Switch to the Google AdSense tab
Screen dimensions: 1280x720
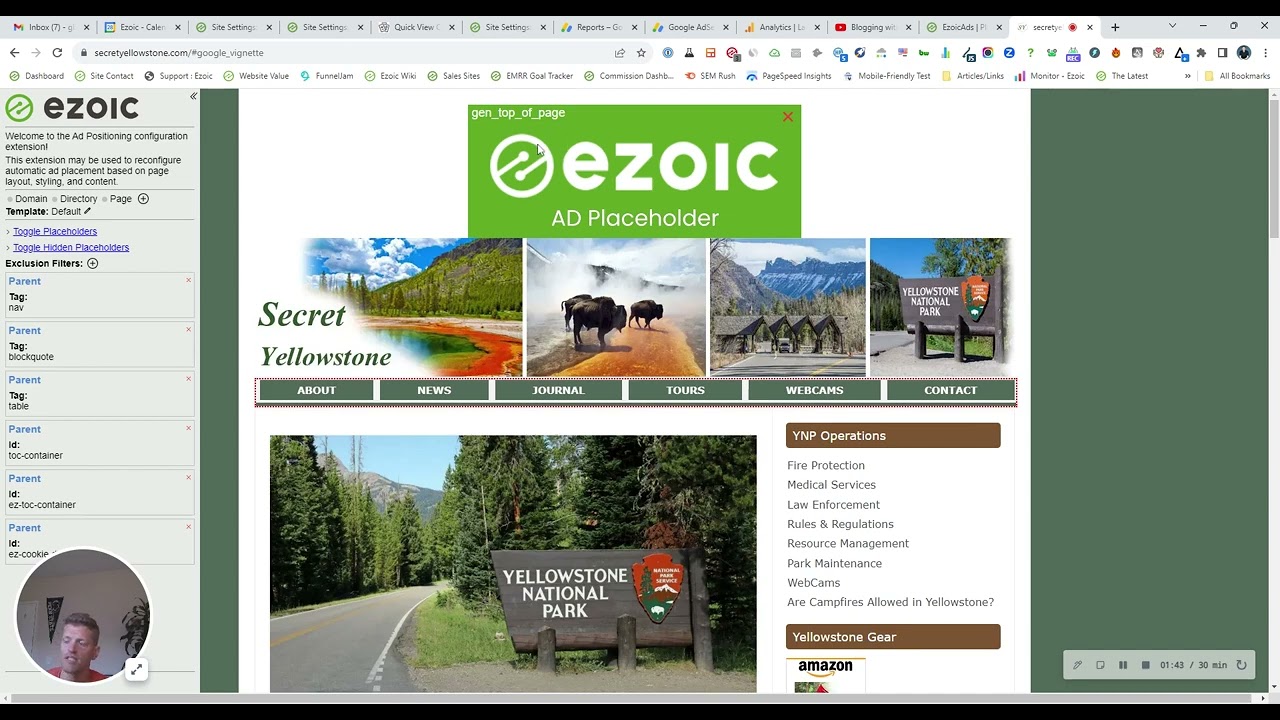[690, 27]
